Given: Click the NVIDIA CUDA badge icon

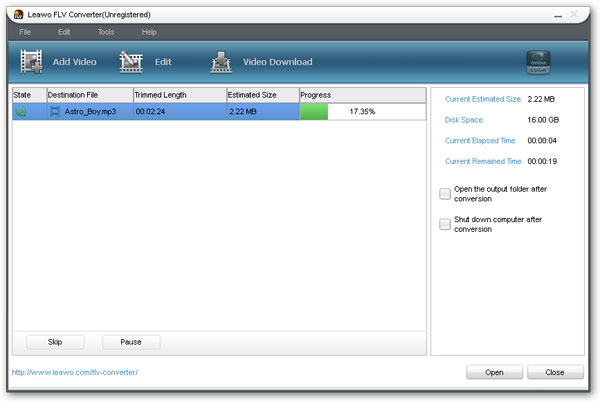Looking at the screenshot, I should tap(538, 62).
